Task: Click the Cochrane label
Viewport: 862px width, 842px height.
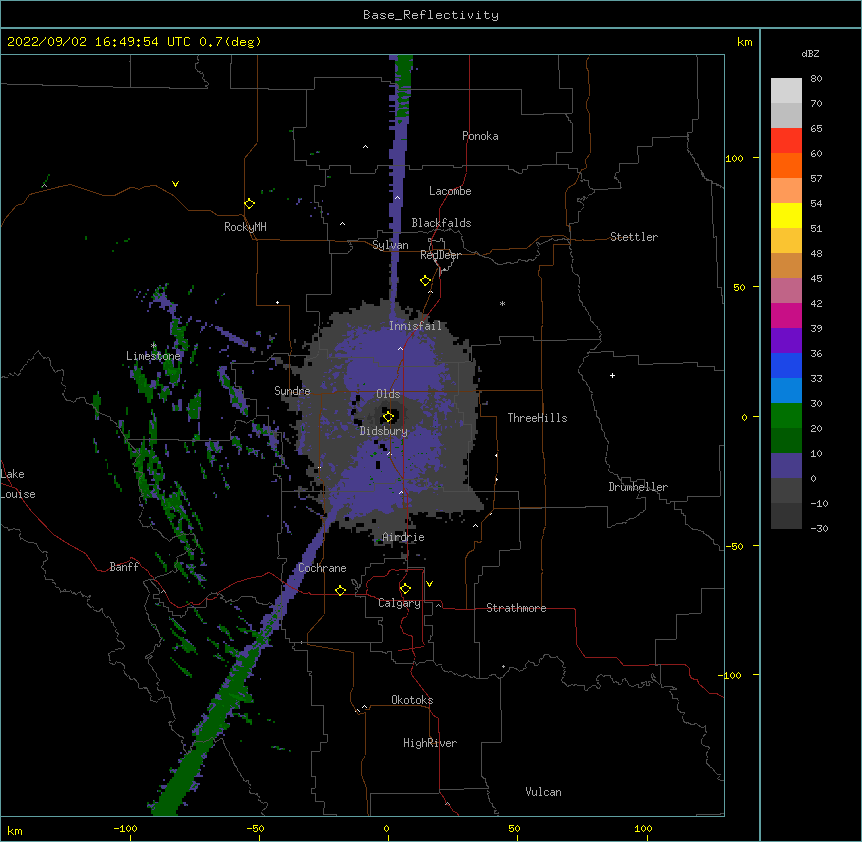Action: (322, 568)
